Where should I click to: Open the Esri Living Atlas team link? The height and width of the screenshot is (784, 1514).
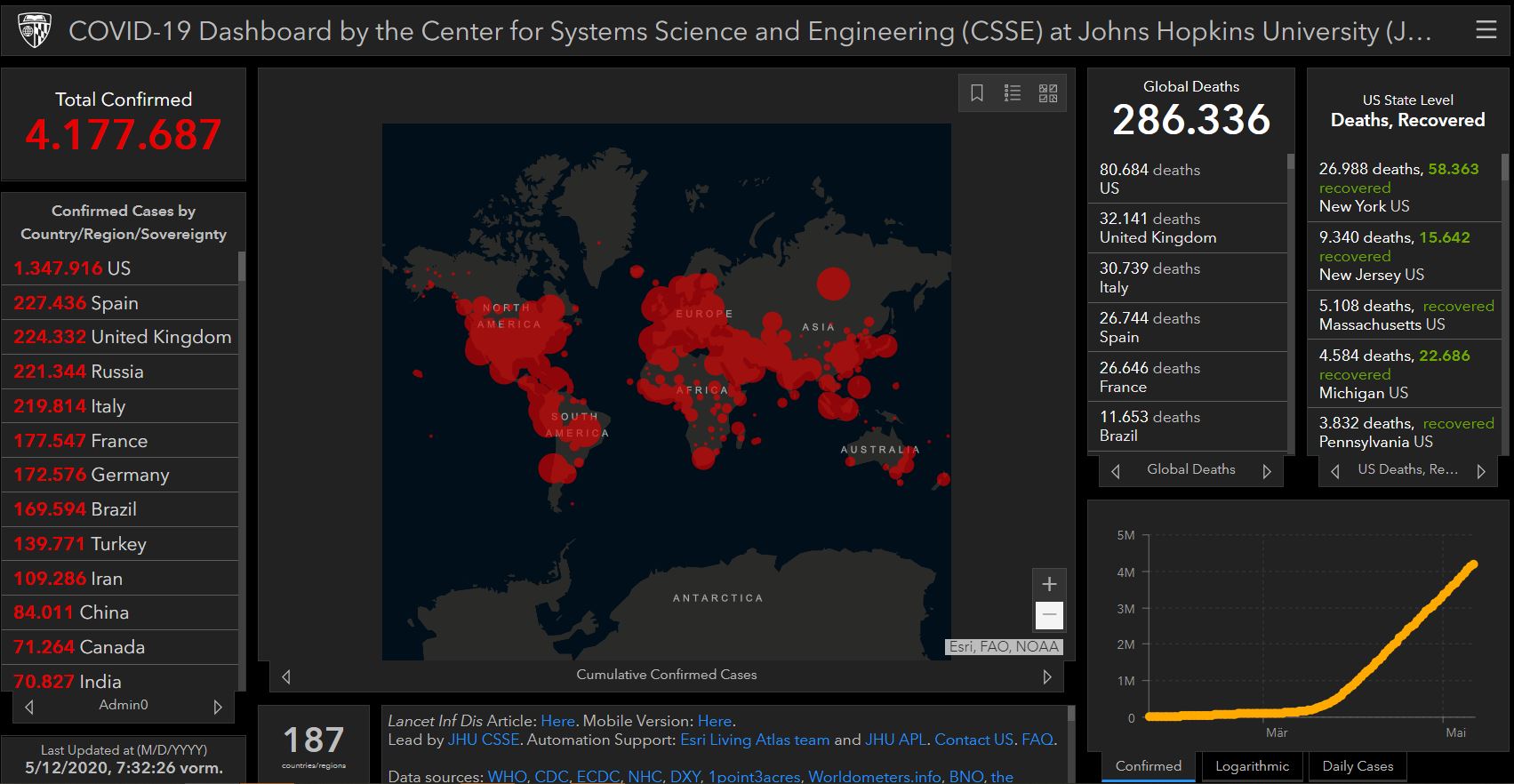(754, 740)
